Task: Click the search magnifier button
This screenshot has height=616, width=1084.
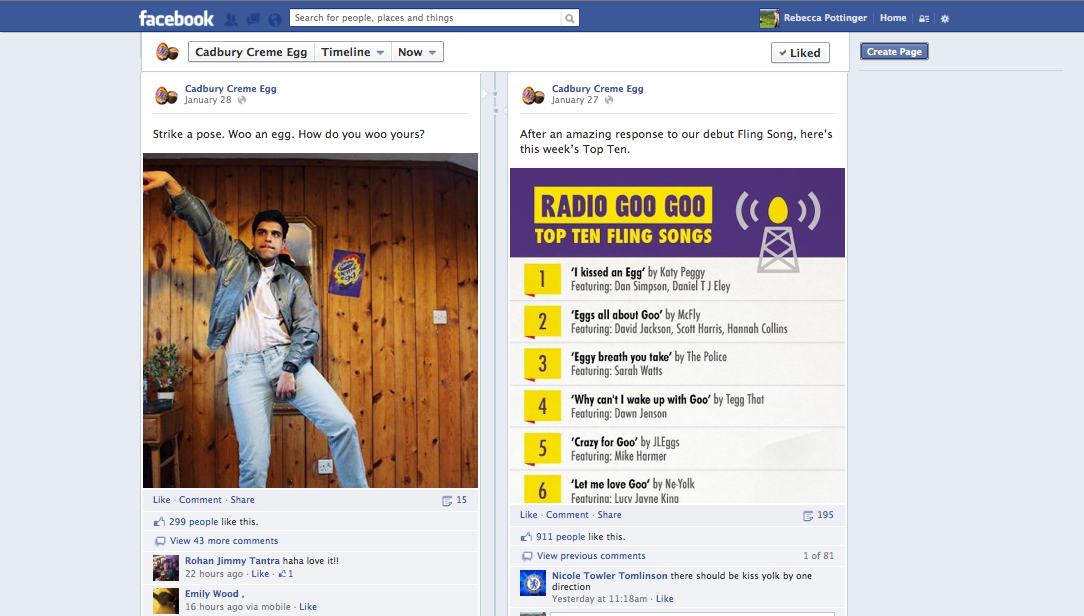Action: [x=570, y=18]
